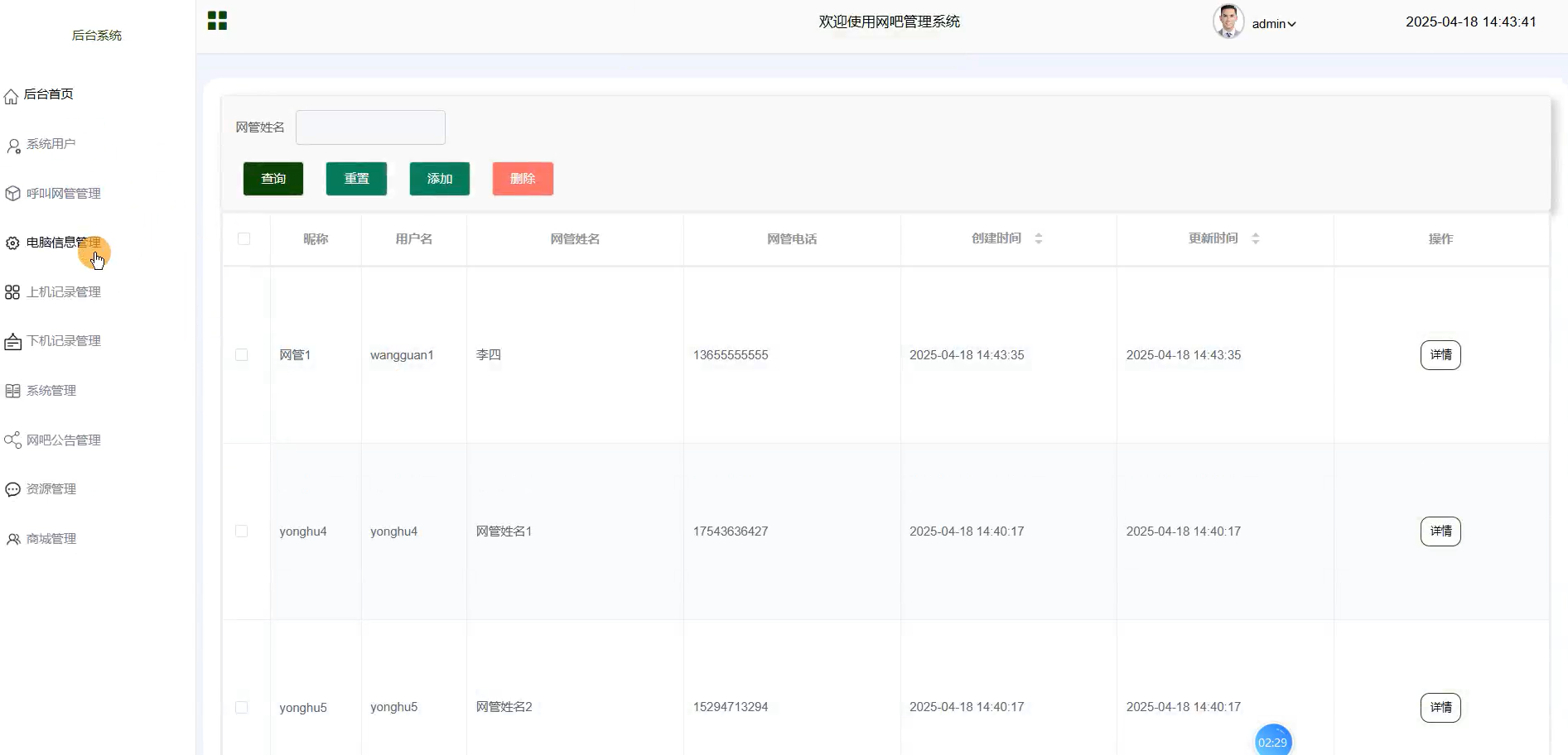Image resolution: width=1568 pixels, height=755 pixels.
Task: Open 详情 for the yonghu5 row
Action: pos(1440,708)
